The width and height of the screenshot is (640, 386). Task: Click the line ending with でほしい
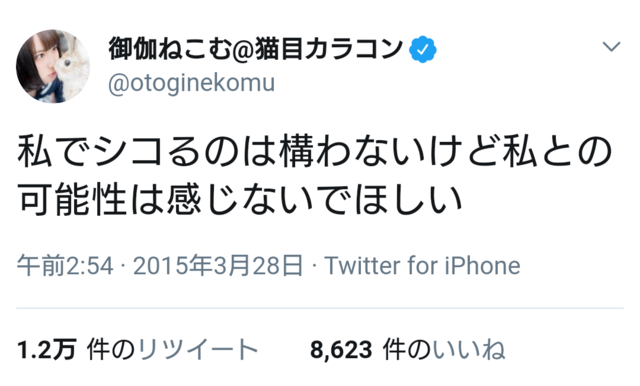[x=240, y=200]
